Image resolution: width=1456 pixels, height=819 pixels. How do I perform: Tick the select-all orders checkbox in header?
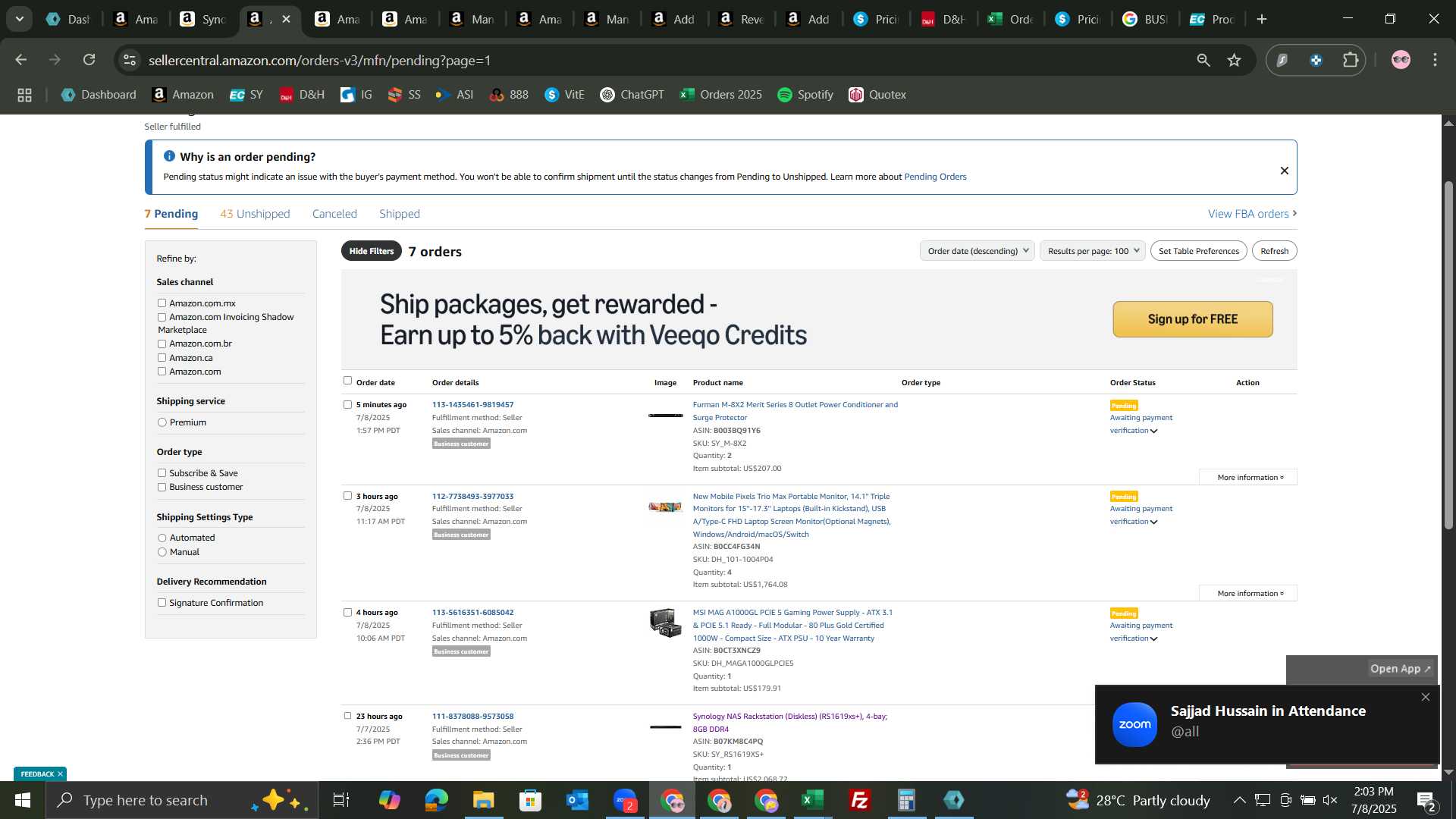[347, 381]
